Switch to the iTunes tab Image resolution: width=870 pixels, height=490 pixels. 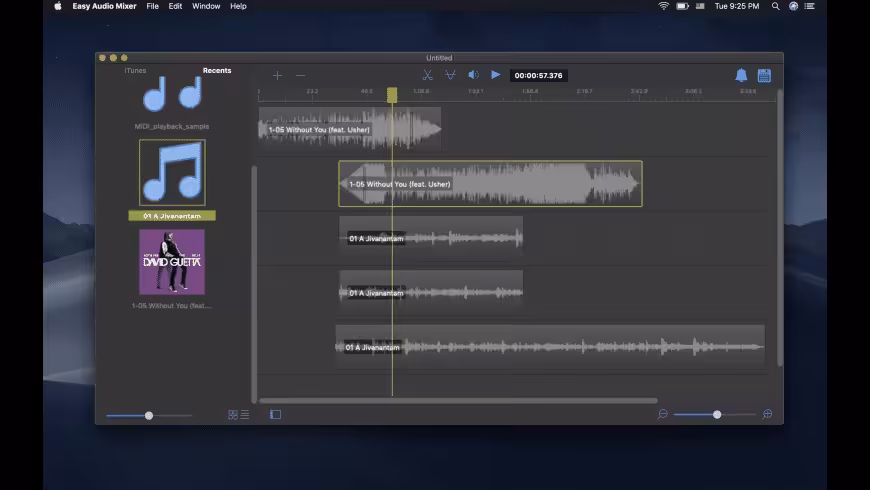point(135,70)
